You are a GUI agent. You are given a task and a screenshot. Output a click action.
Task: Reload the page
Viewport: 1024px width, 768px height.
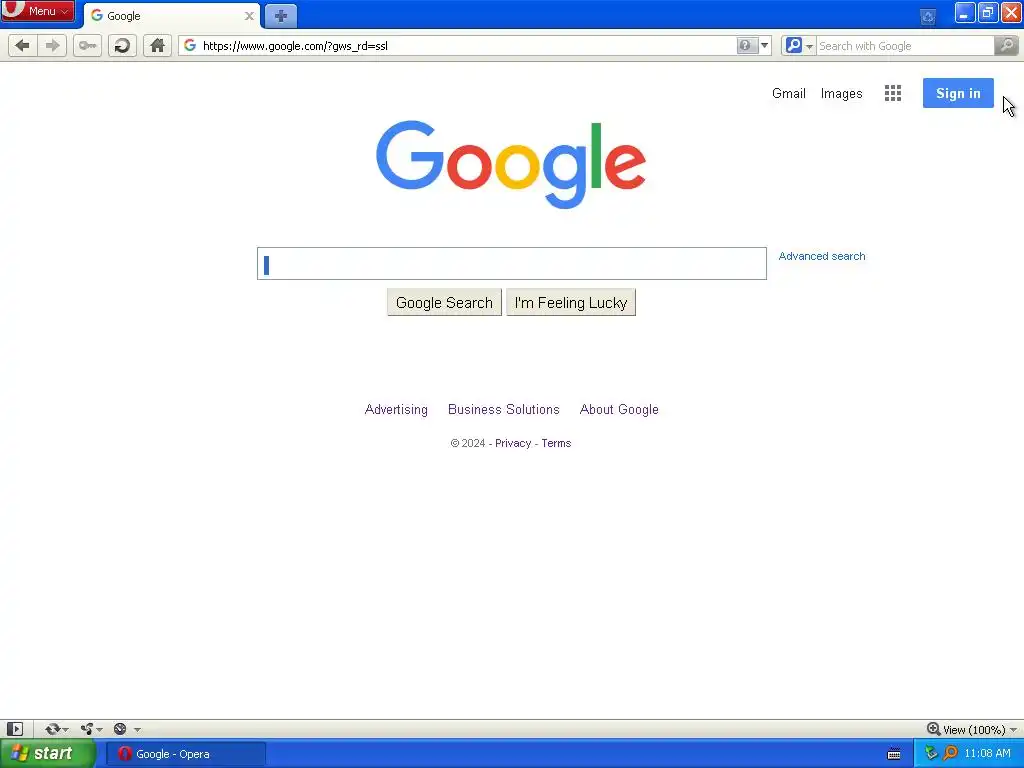click(x=122, y=46)
